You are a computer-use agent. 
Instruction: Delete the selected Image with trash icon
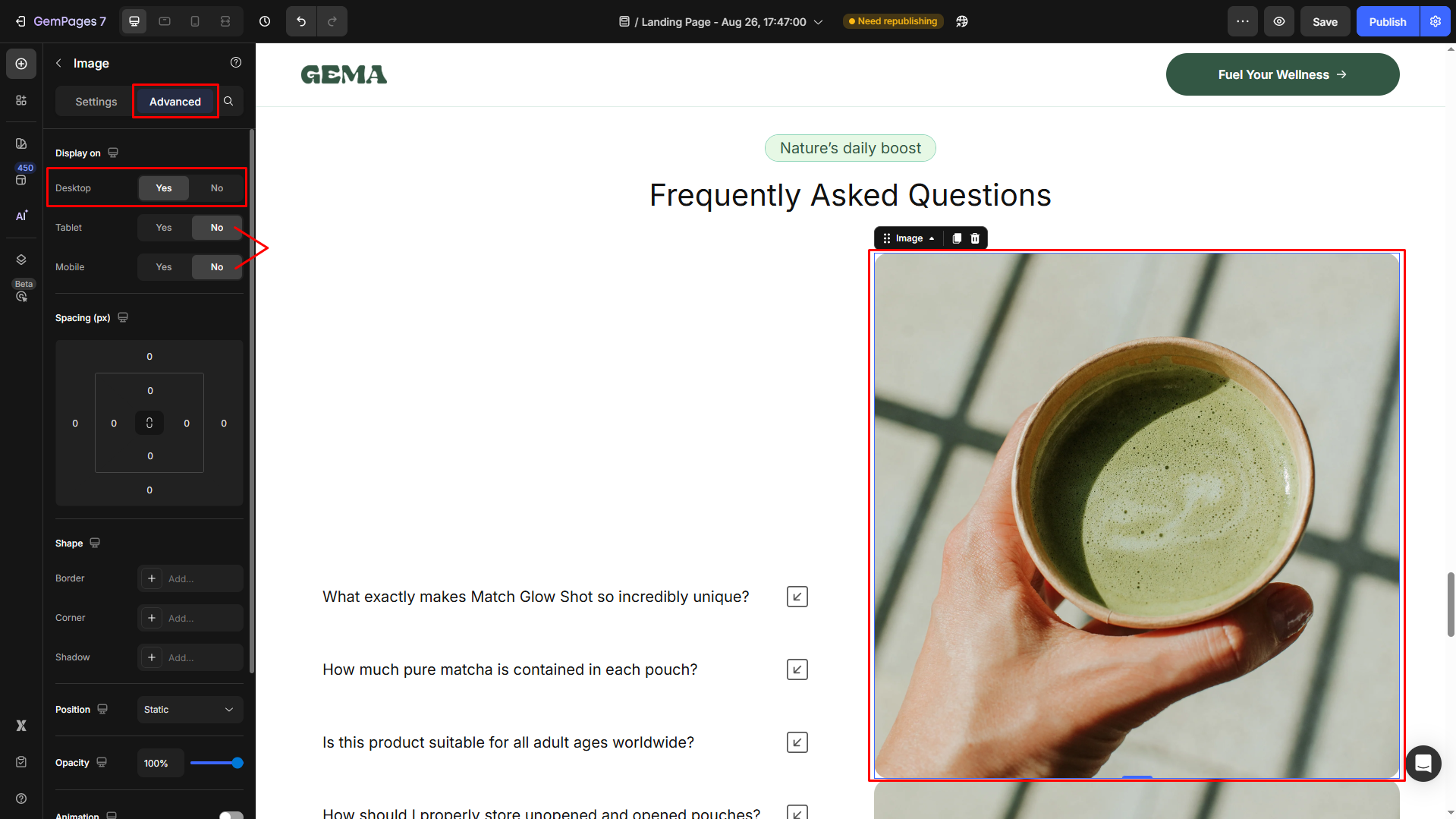tap(975, 238)
